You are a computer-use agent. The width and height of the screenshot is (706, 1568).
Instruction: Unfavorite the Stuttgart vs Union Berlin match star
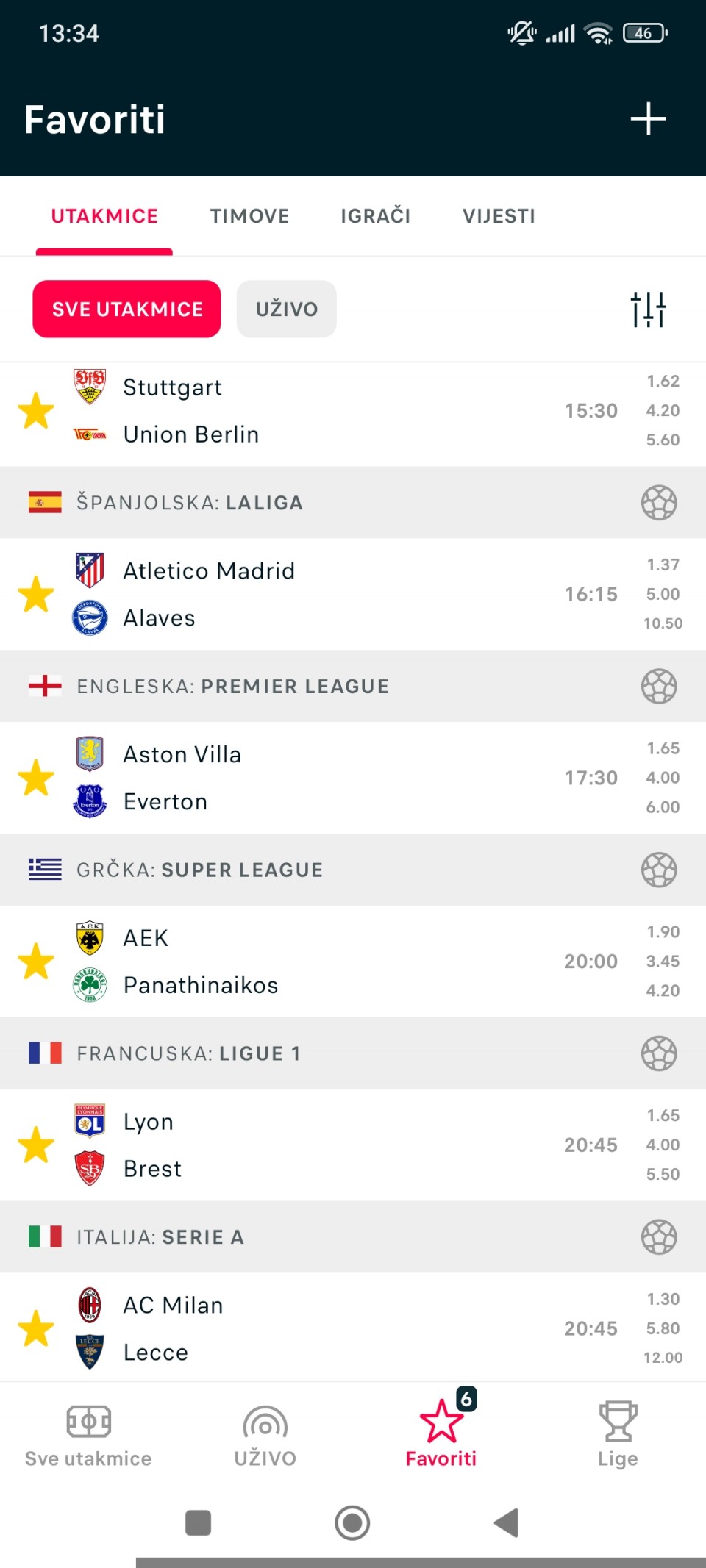36,410
